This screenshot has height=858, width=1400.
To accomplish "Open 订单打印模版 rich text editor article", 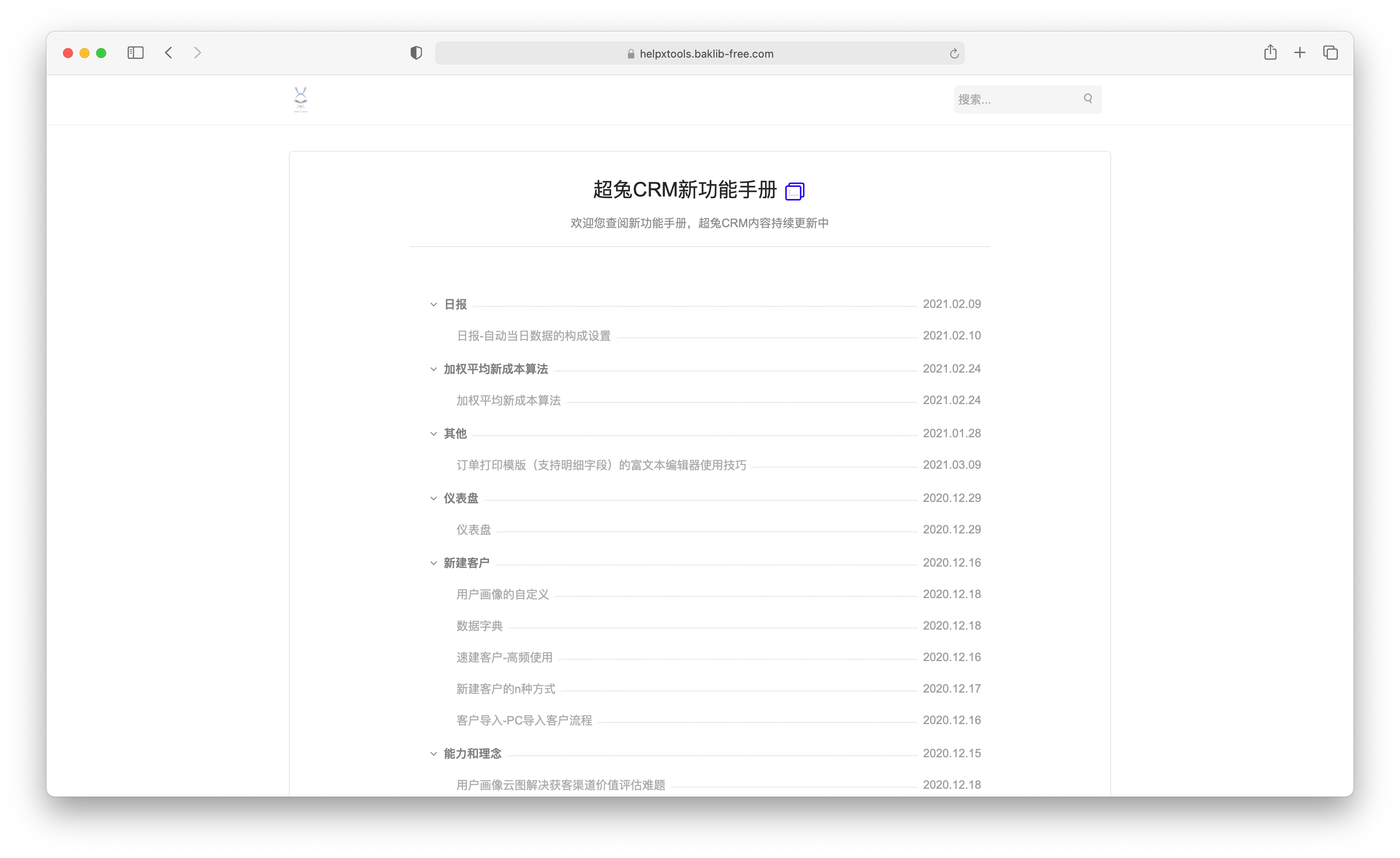I will pos(601,465).
